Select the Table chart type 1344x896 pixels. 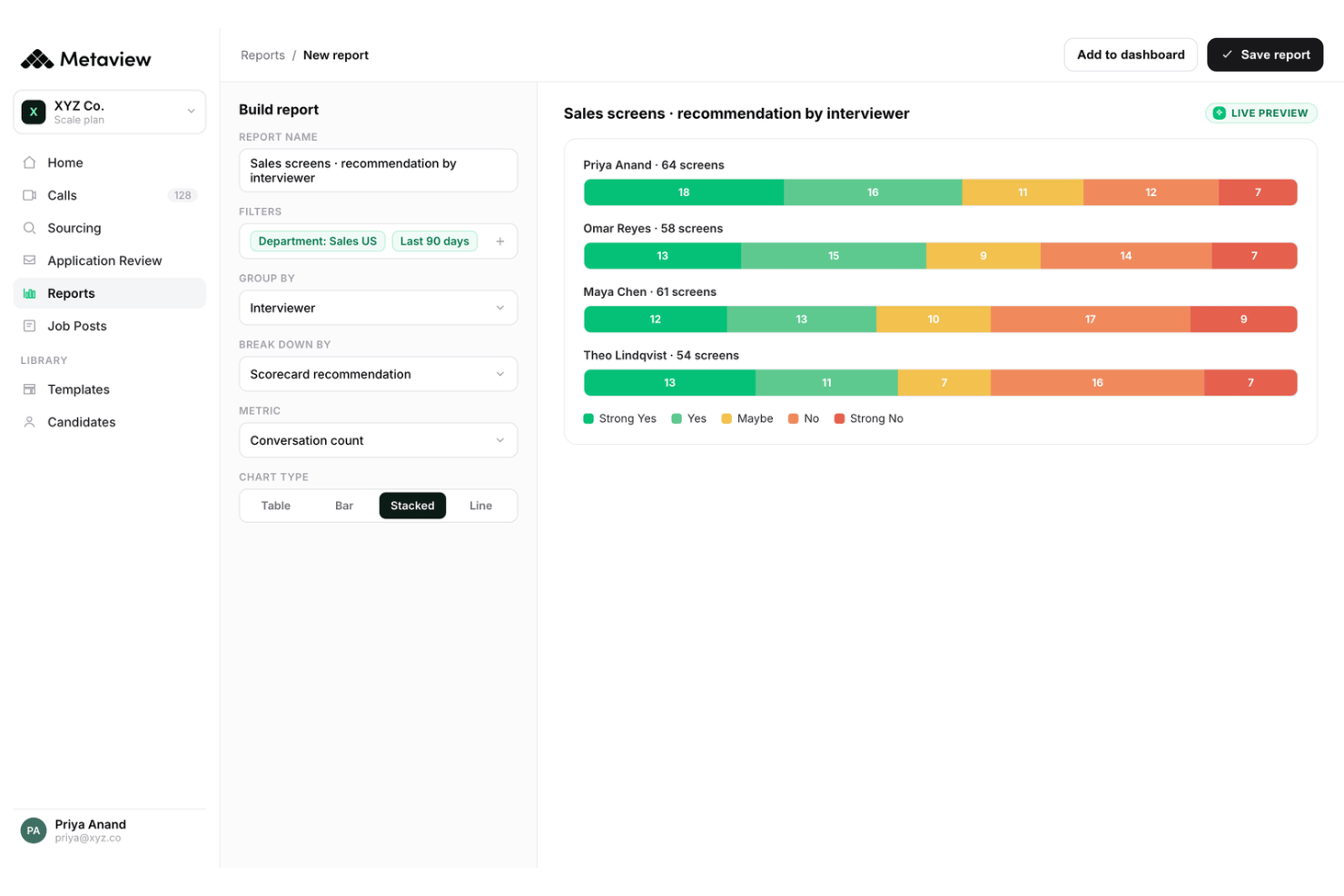click(x=276, y=506)
